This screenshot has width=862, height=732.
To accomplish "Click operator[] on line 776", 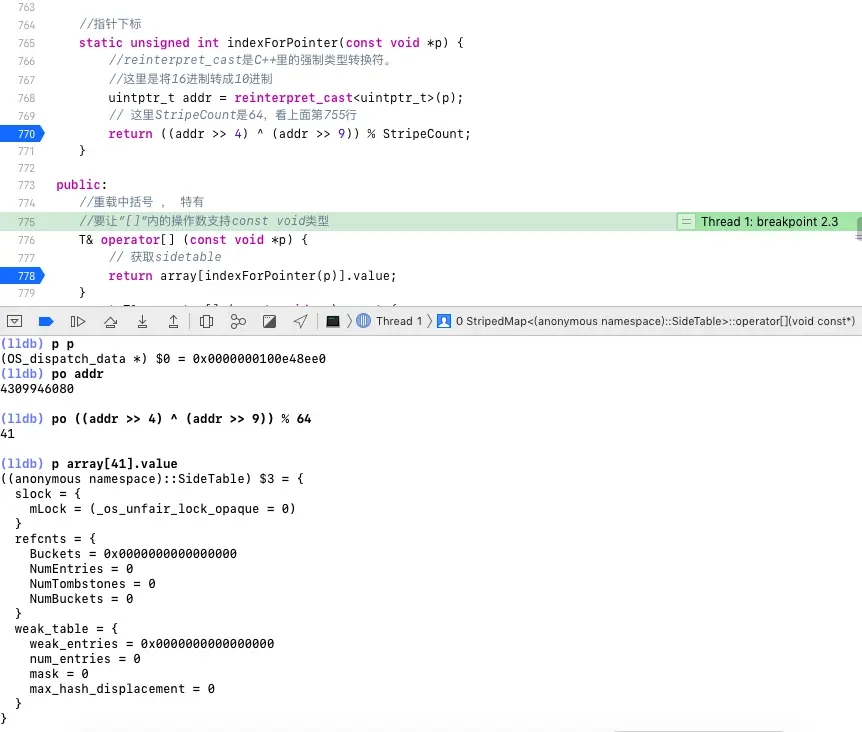I will tap(137, 240).
